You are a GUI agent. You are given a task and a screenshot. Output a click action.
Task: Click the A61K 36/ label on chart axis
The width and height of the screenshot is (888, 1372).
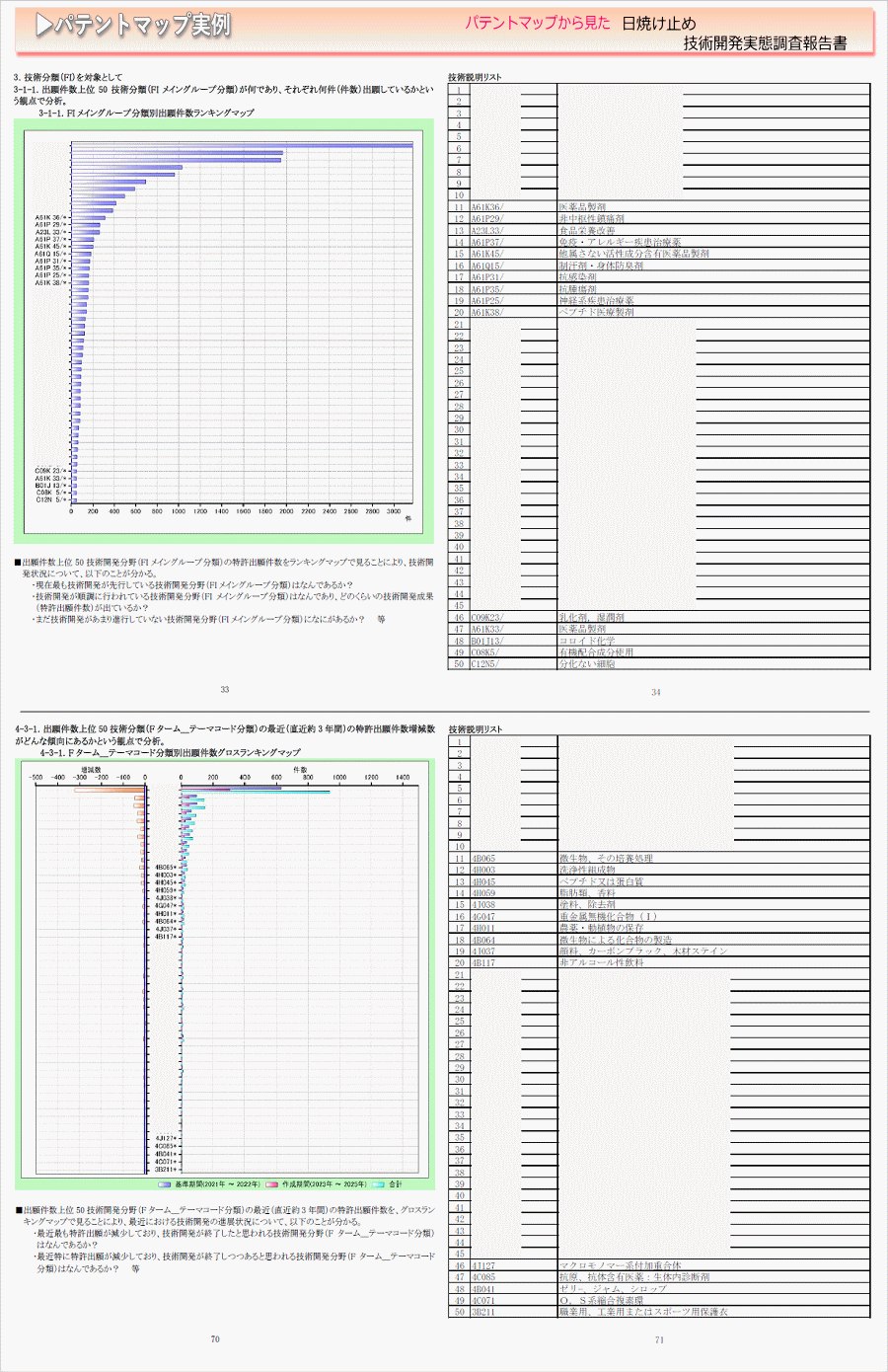(50, 217)
